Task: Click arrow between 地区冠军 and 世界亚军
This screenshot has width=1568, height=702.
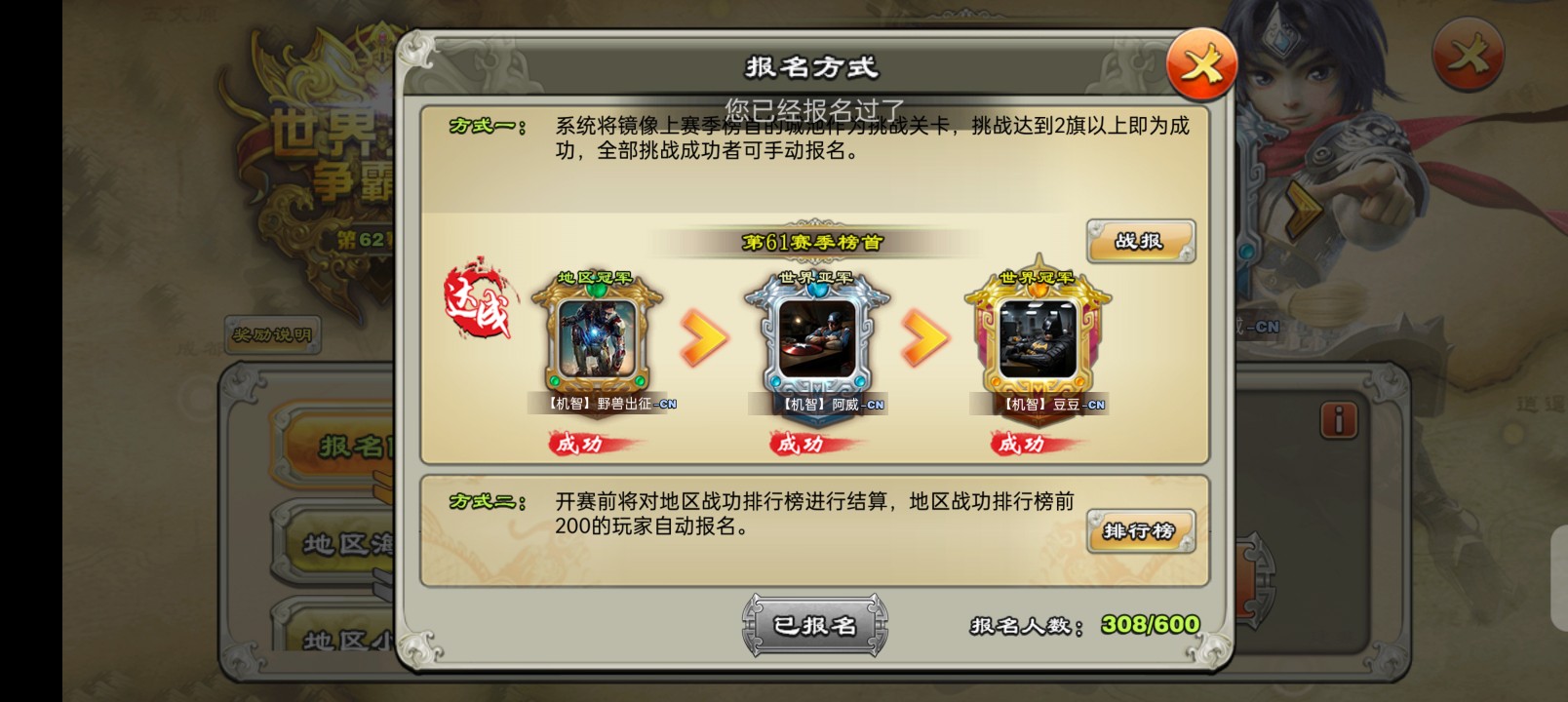Action: click(704, 338)
